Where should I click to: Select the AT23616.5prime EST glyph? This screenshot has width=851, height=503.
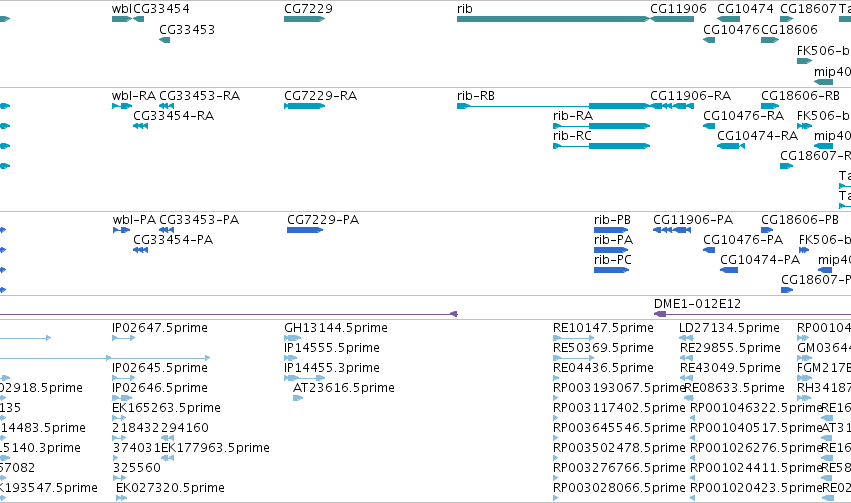click(x=298, y=398)
